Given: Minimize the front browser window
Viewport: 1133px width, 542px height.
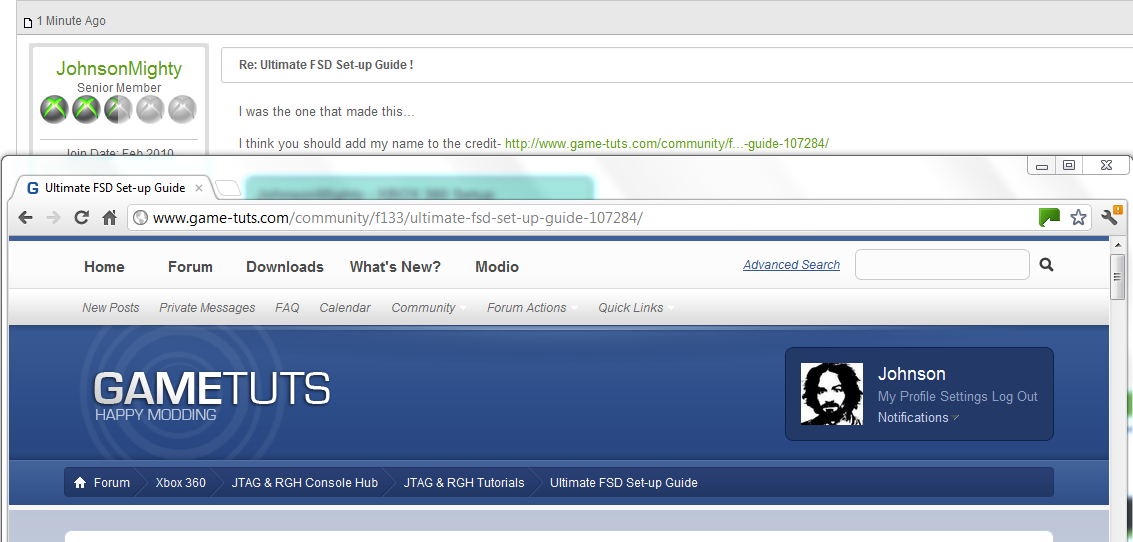Looking at the screenshot, I should 1041,165.
